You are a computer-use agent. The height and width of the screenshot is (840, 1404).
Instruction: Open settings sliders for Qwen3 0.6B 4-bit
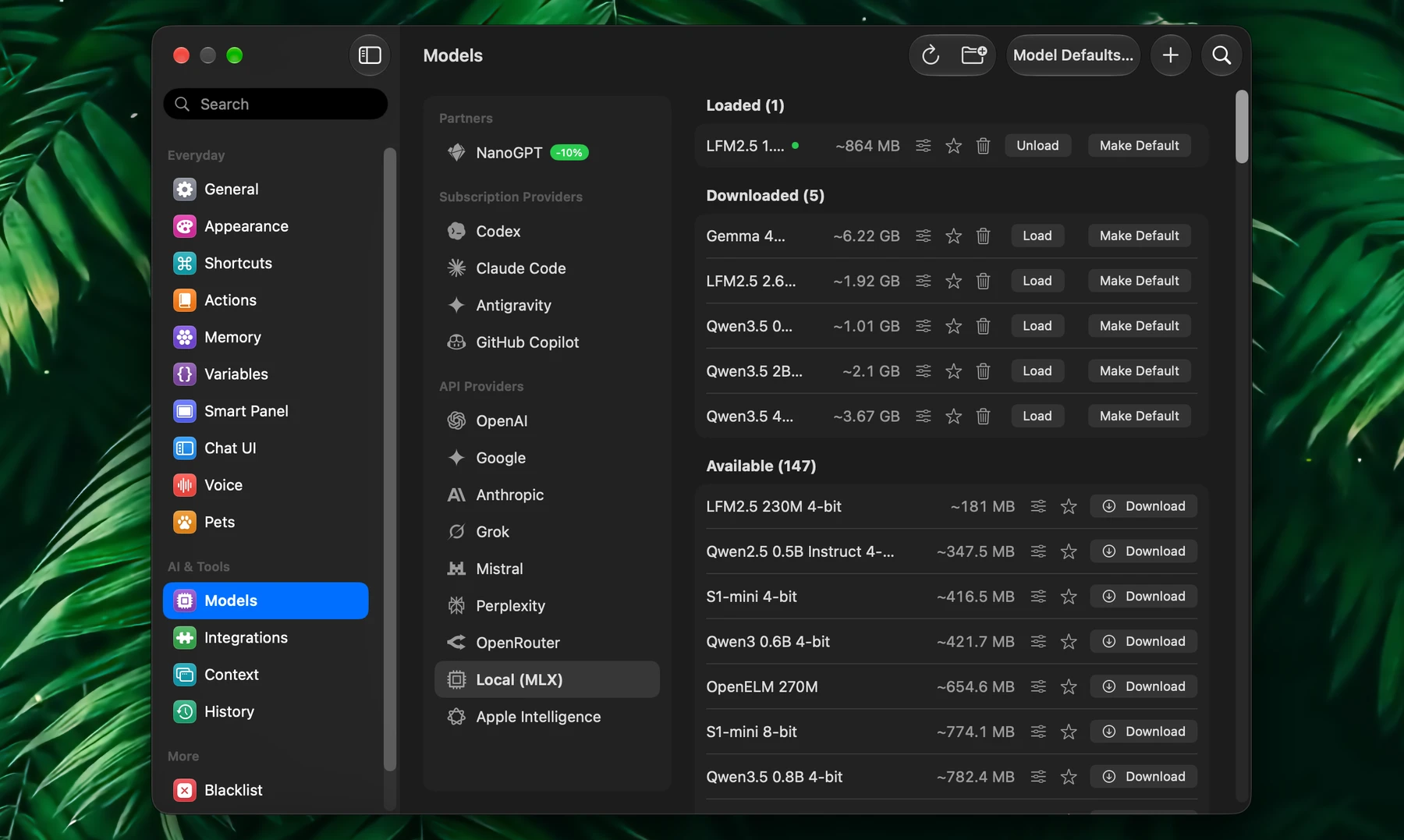pos(1038,641)
